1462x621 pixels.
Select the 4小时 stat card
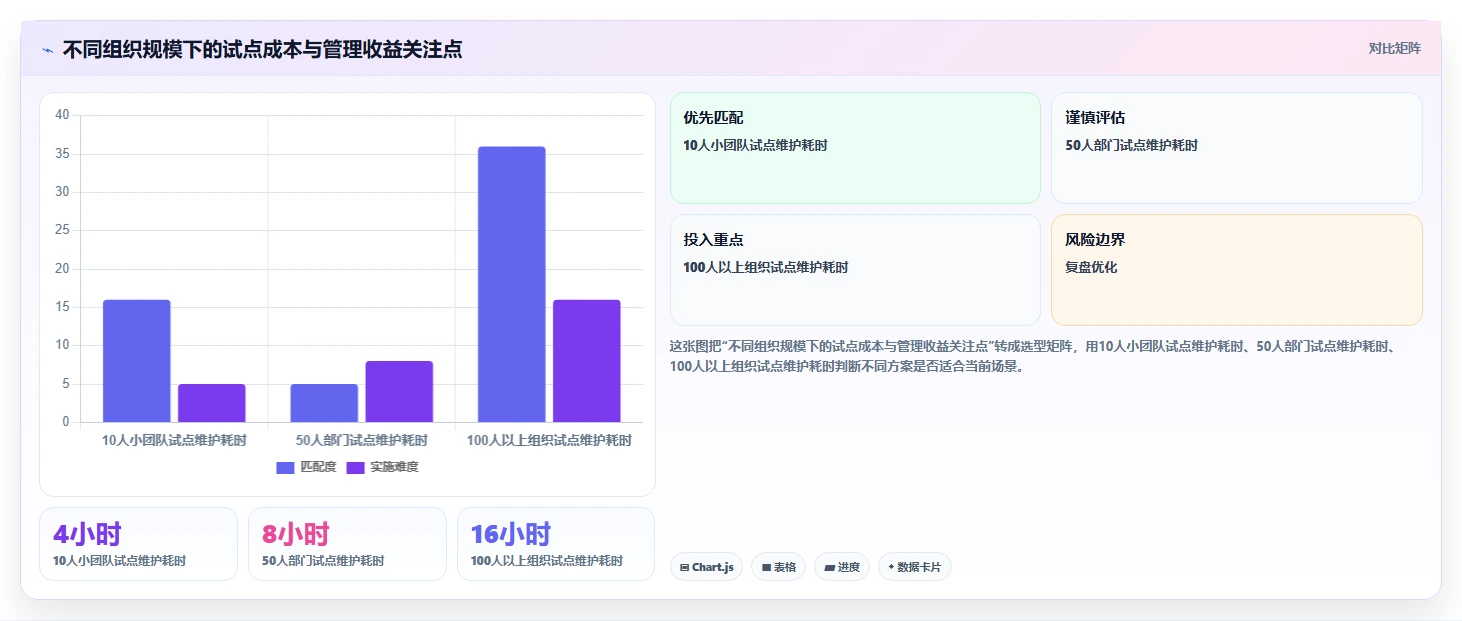click(x=138, y=544)
